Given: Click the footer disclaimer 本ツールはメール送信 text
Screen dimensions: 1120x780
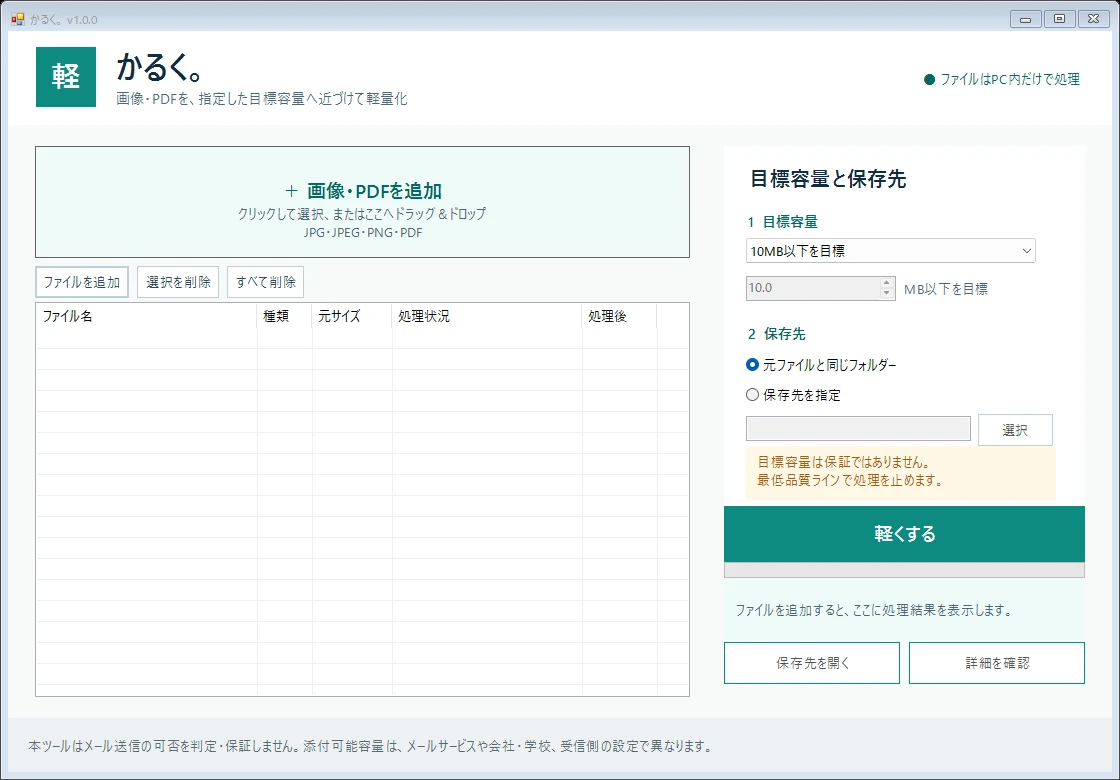Looking at the screenshot, I should tap(371, 746).
